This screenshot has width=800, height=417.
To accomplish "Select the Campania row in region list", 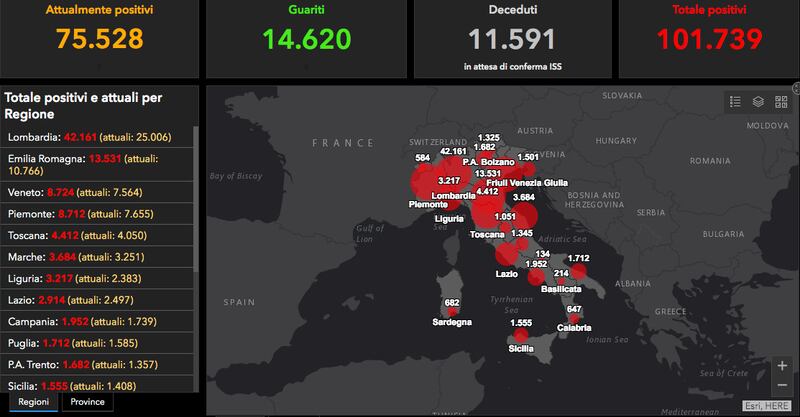I will (x=97, y=321).
